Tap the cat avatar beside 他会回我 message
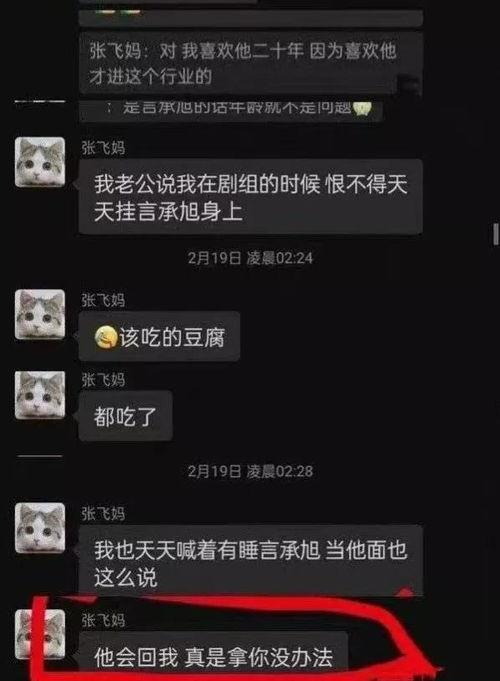500x681 pixels. [x=40, y=634]
